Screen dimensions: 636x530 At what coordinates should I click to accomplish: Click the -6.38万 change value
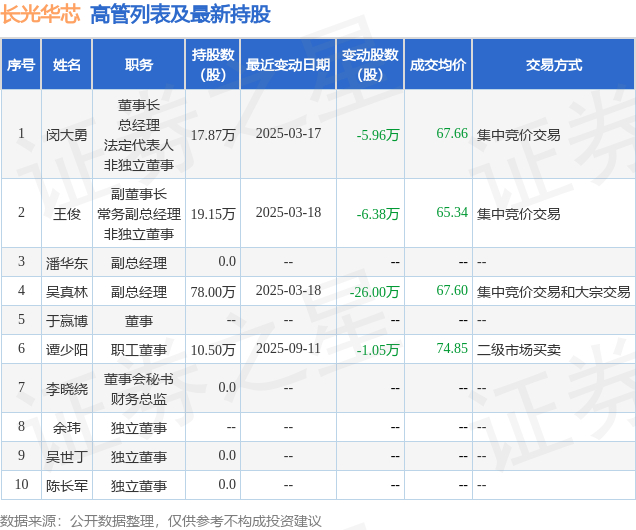tap(378, 214)
